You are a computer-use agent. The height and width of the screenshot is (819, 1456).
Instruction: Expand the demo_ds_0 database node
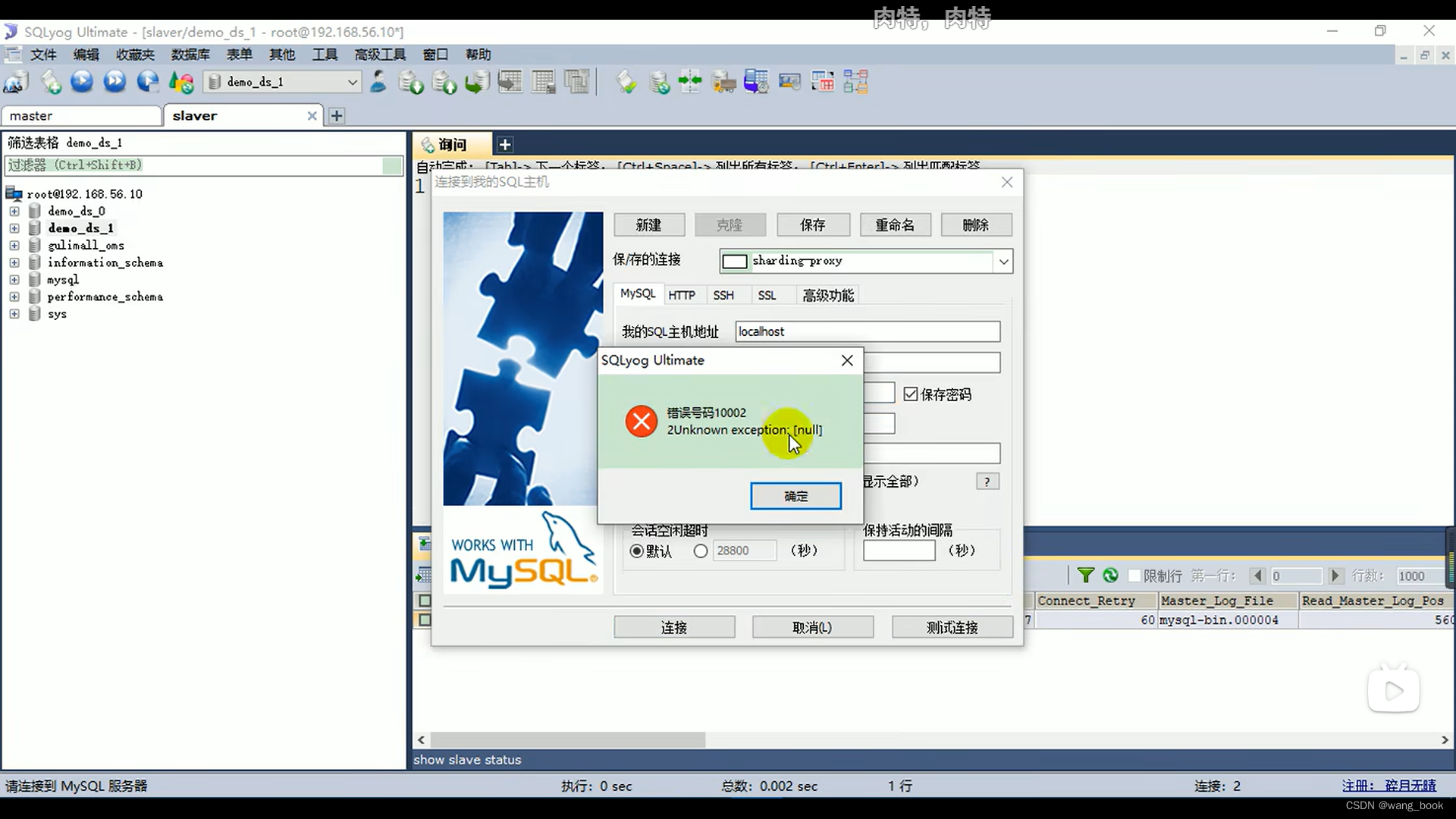tap(14, 211)
